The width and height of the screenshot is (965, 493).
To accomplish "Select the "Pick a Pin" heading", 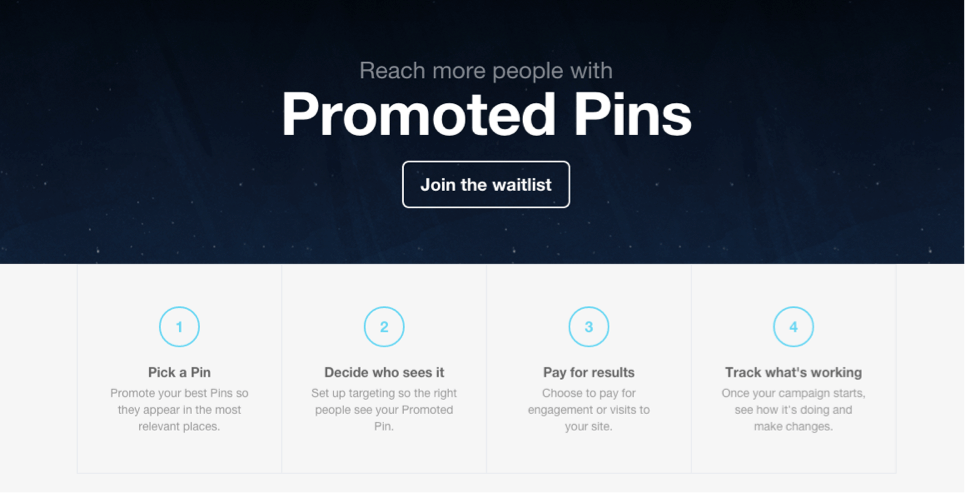I will 179,373.
